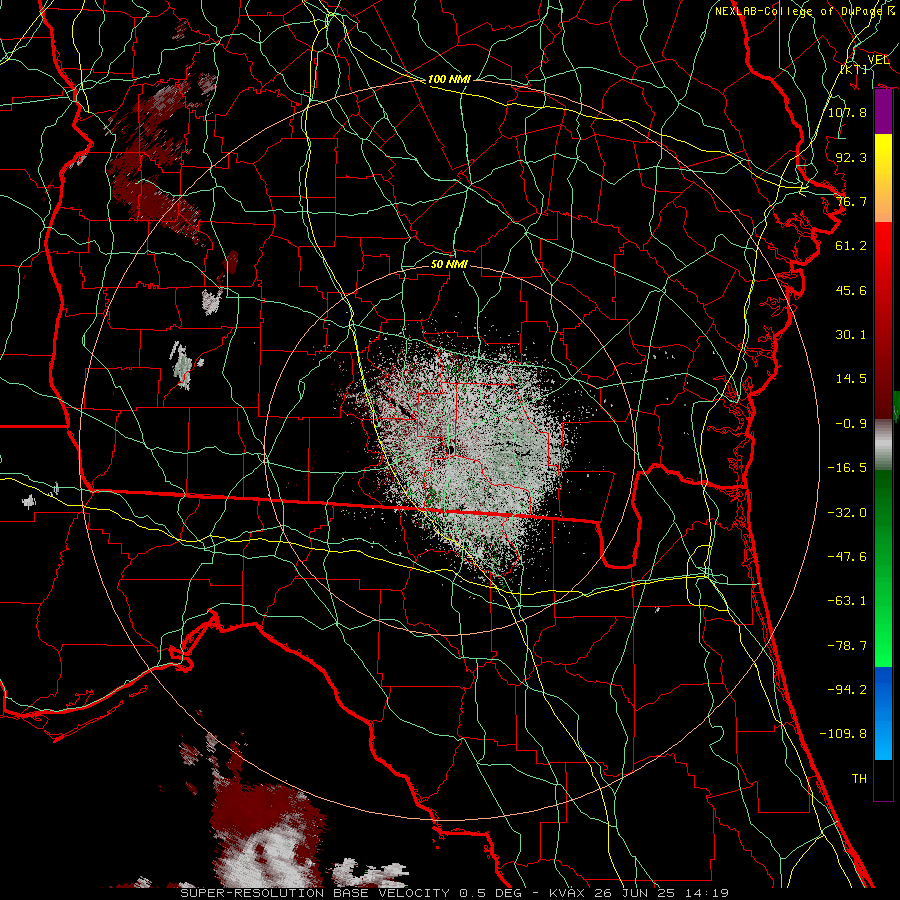Click the 61.2 scale value
The image size is (900, 900).
tap(851, 246)
